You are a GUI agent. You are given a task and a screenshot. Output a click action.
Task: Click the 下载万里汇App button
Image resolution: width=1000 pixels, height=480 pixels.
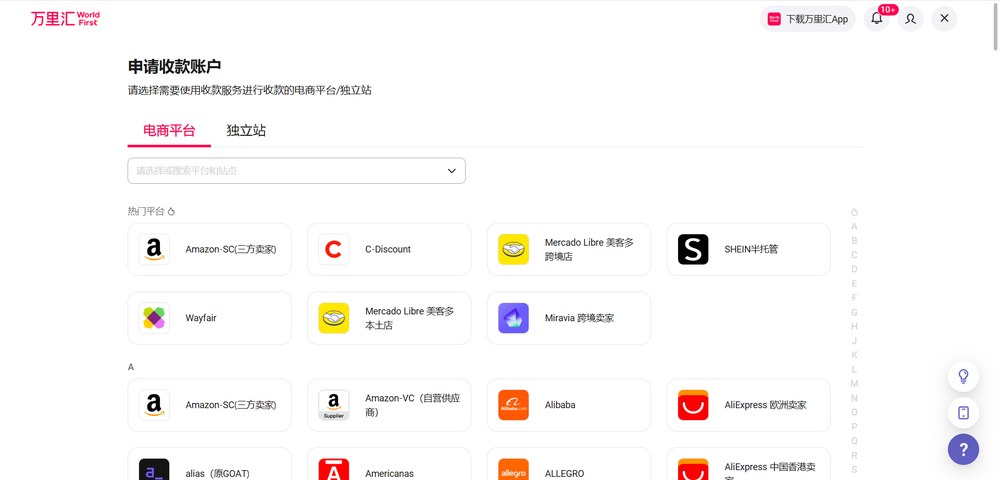(x=808, y=18)
